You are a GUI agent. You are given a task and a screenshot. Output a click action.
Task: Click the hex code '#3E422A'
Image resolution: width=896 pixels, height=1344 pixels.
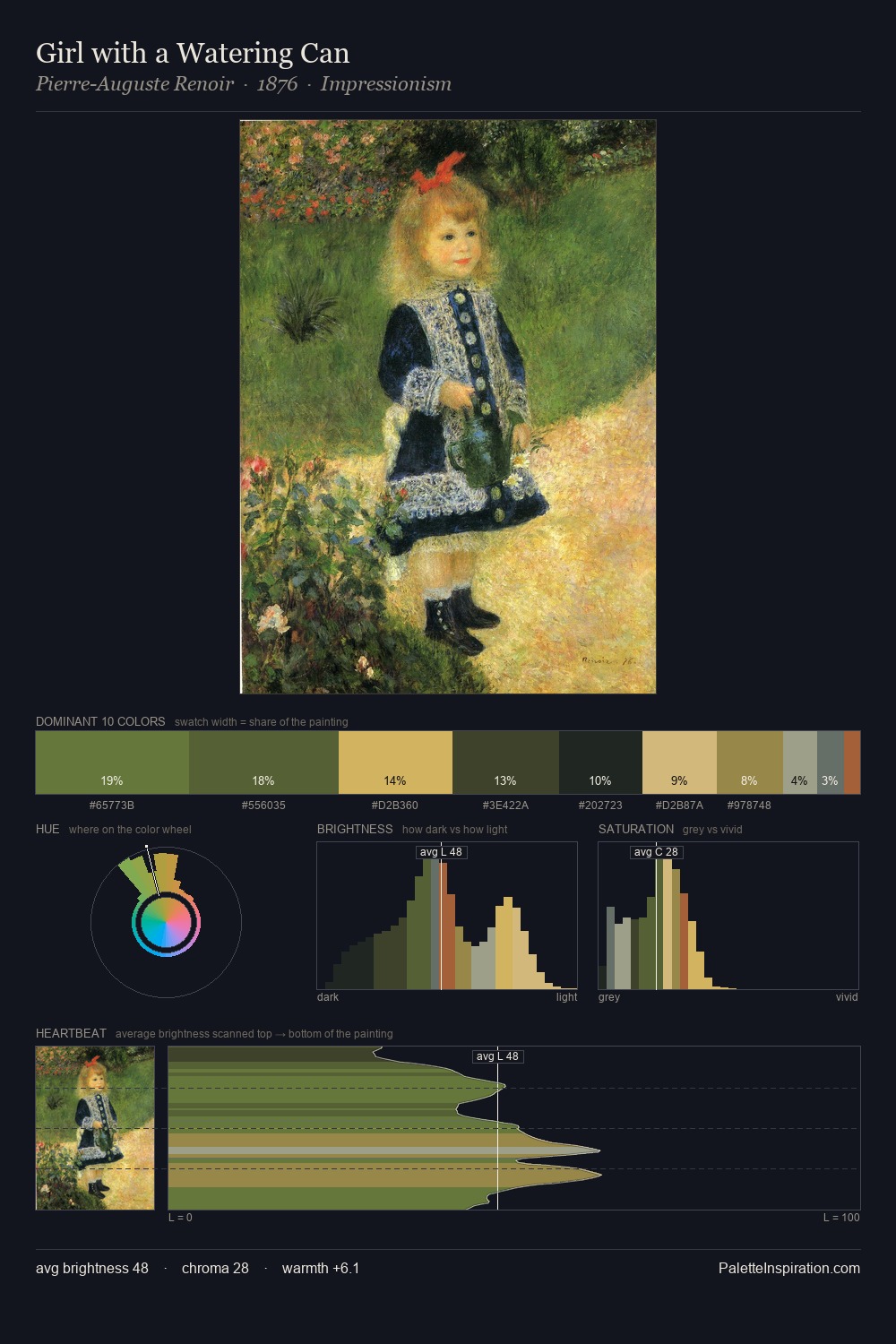click(505, 806)
